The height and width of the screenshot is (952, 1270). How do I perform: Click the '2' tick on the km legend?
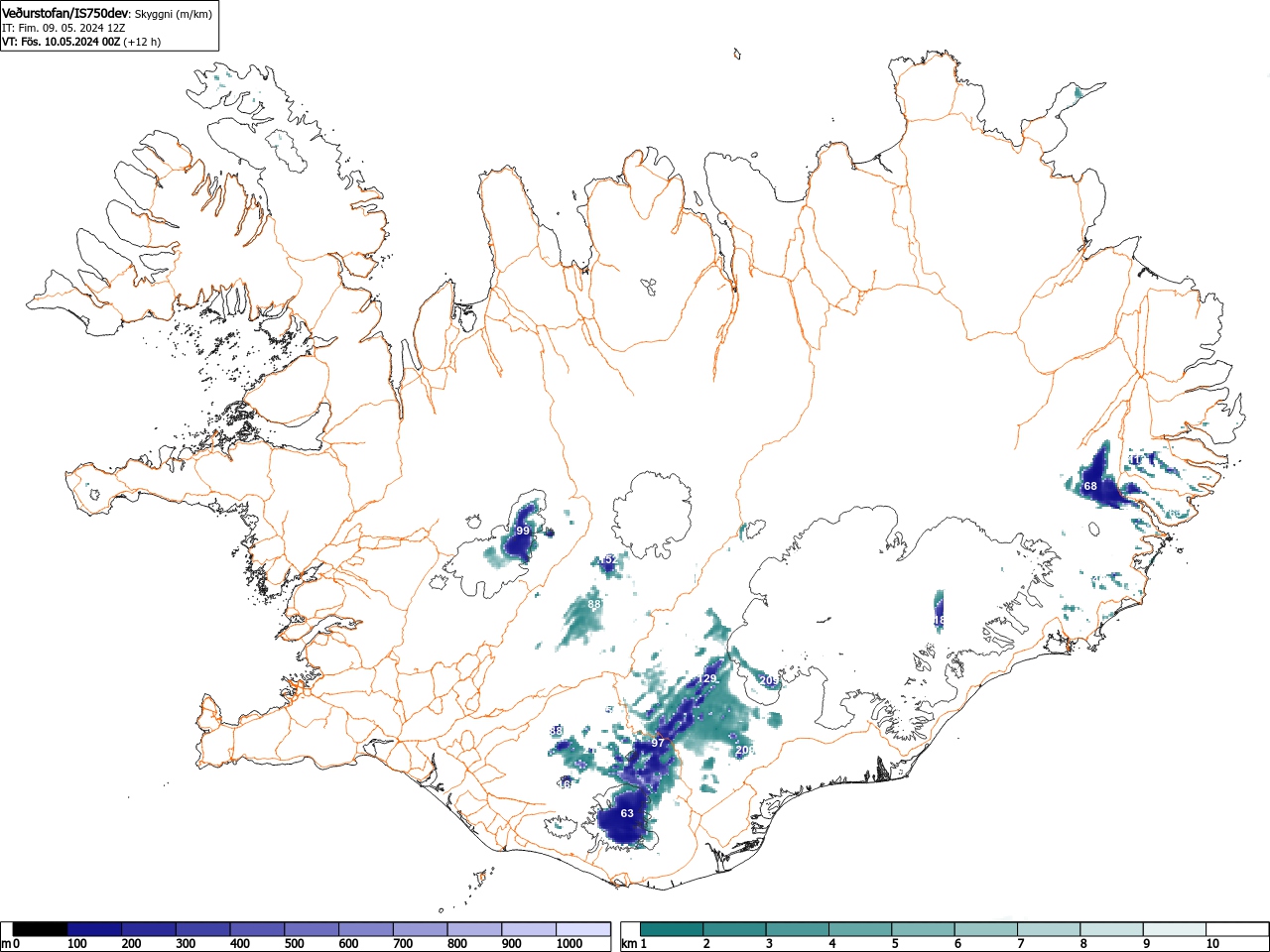click(706, 944)
